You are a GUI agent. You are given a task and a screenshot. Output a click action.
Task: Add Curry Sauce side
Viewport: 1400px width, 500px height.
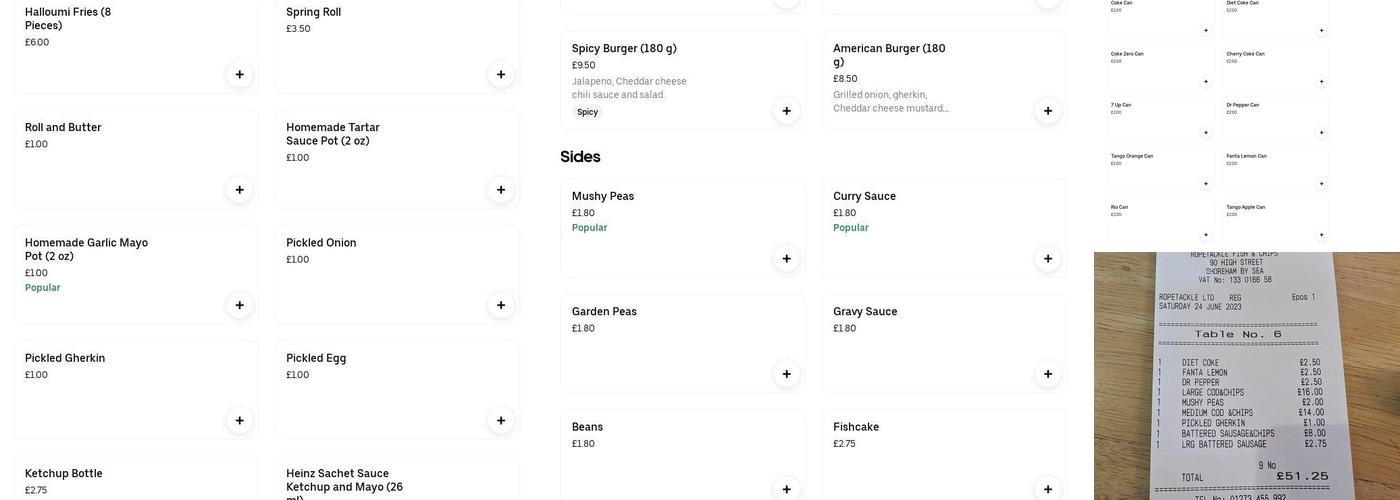click(x=1048, y=259)
